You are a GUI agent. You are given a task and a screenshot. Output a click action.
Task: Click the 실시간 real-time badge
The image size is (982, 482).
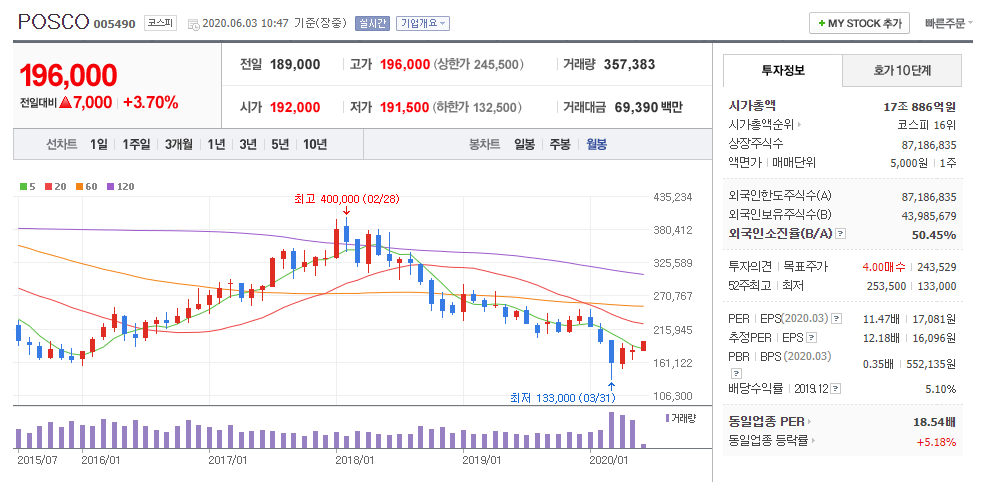click(372, 24)
